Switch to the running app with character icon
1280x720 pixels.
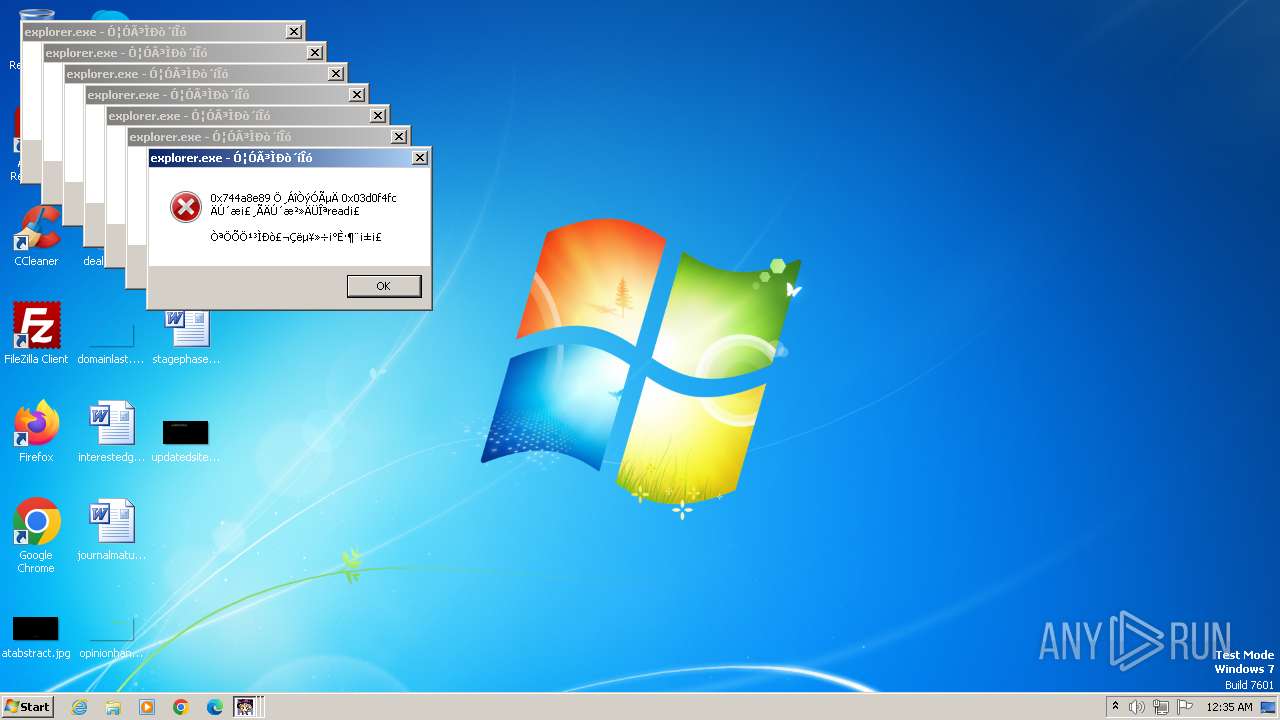pos(245,707)
